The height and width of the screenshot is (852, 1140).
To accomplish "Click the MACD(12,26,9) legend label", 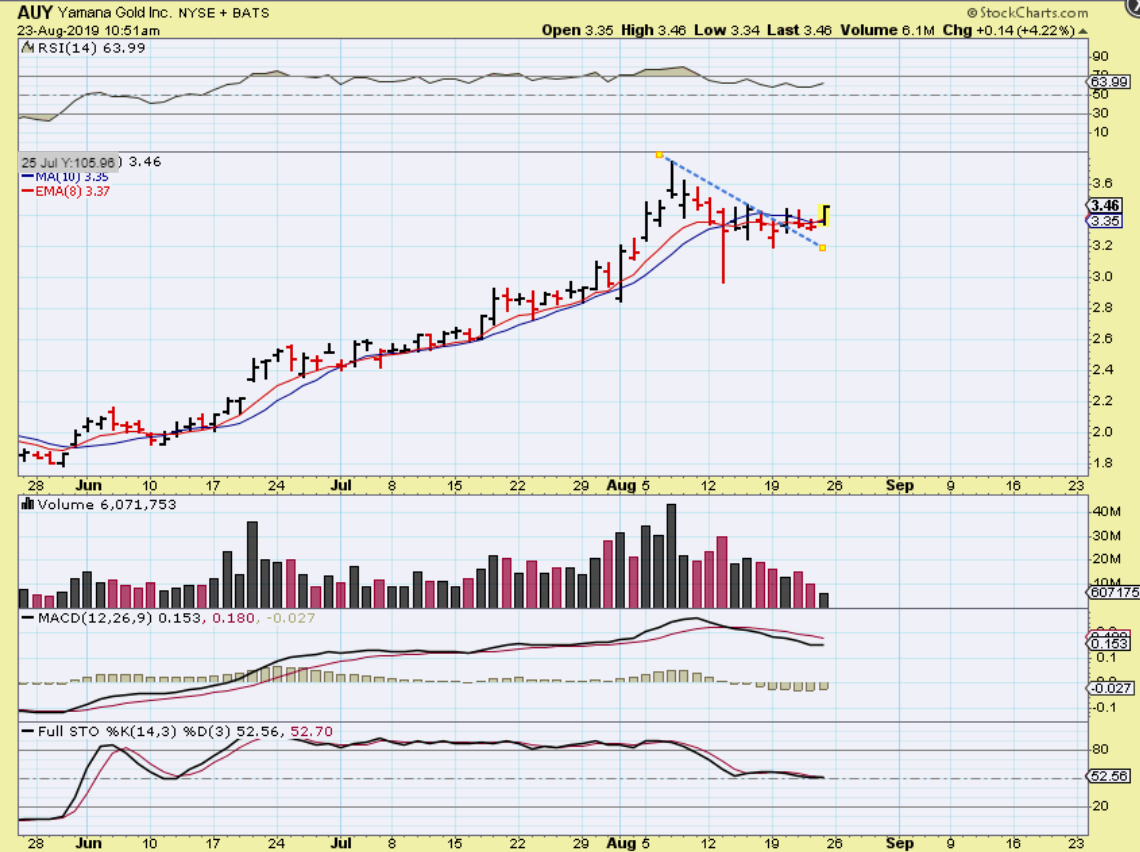I will [x=96, y=618].
